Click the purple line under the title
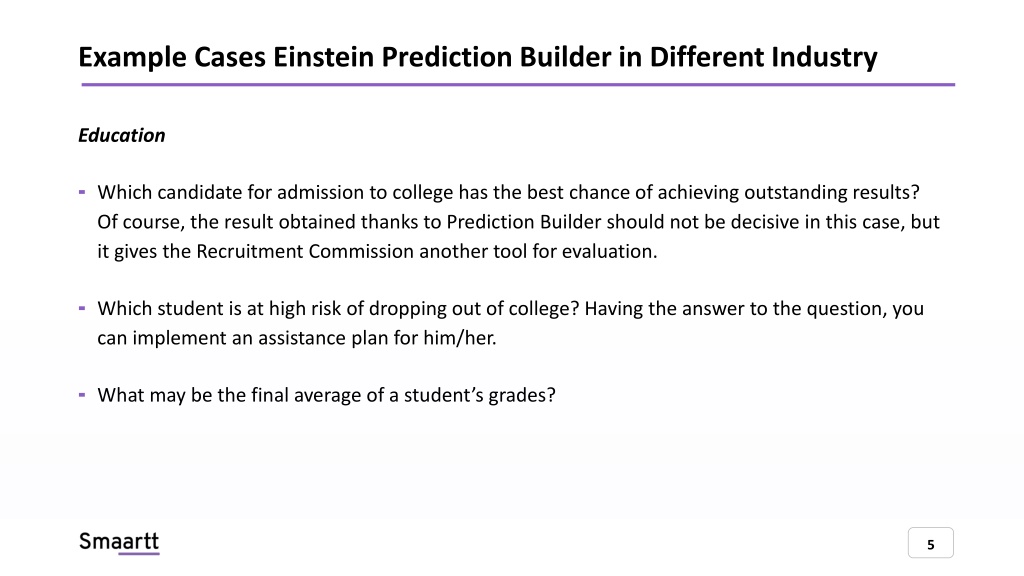 (518, 84)
